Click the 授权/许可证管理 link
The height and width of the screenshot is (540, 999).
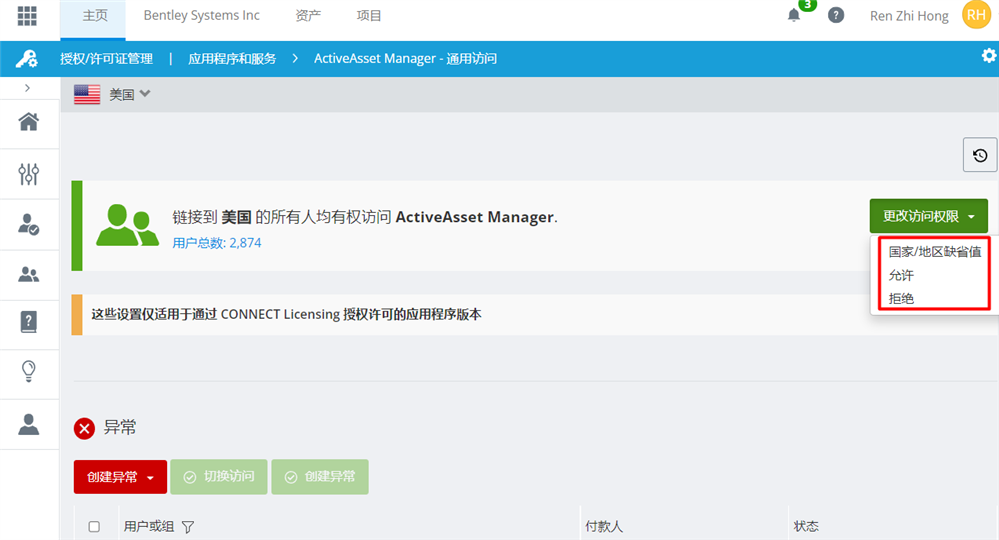106,59
